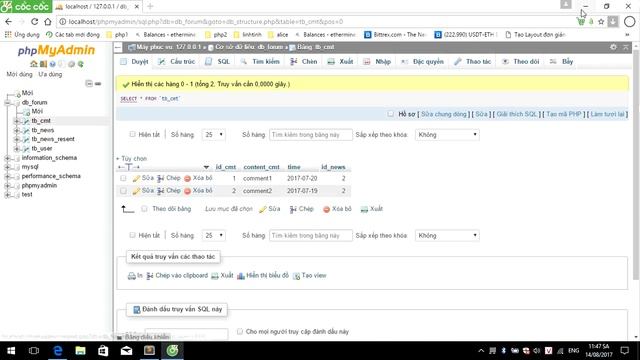Viewport: 640px width, 360px height.
Task: Open tb_news_resent table in the tree
Action: pos(53,139)
